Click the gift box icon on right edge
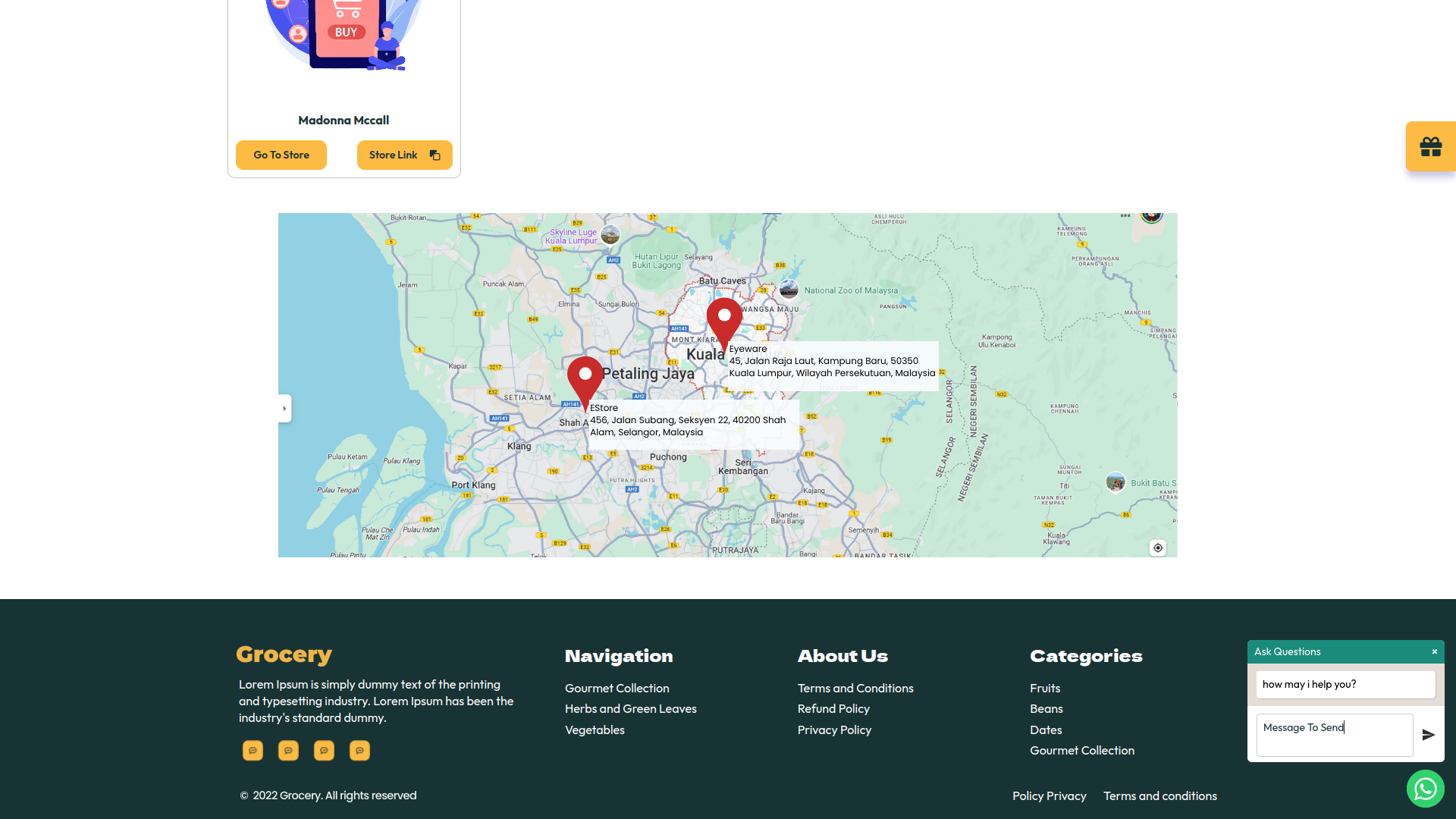 (1430, 146)
